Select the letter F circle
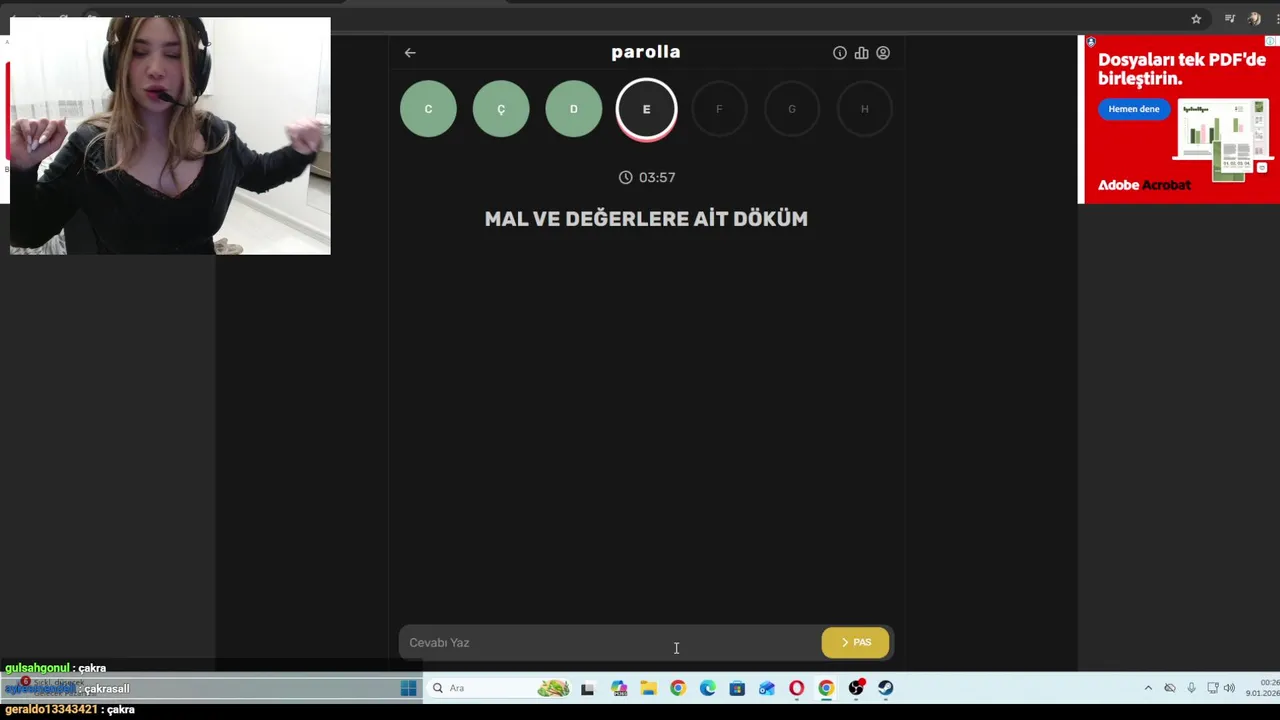Image resolution: width=1280 pixels, height=720 pixels. point(719,109)
